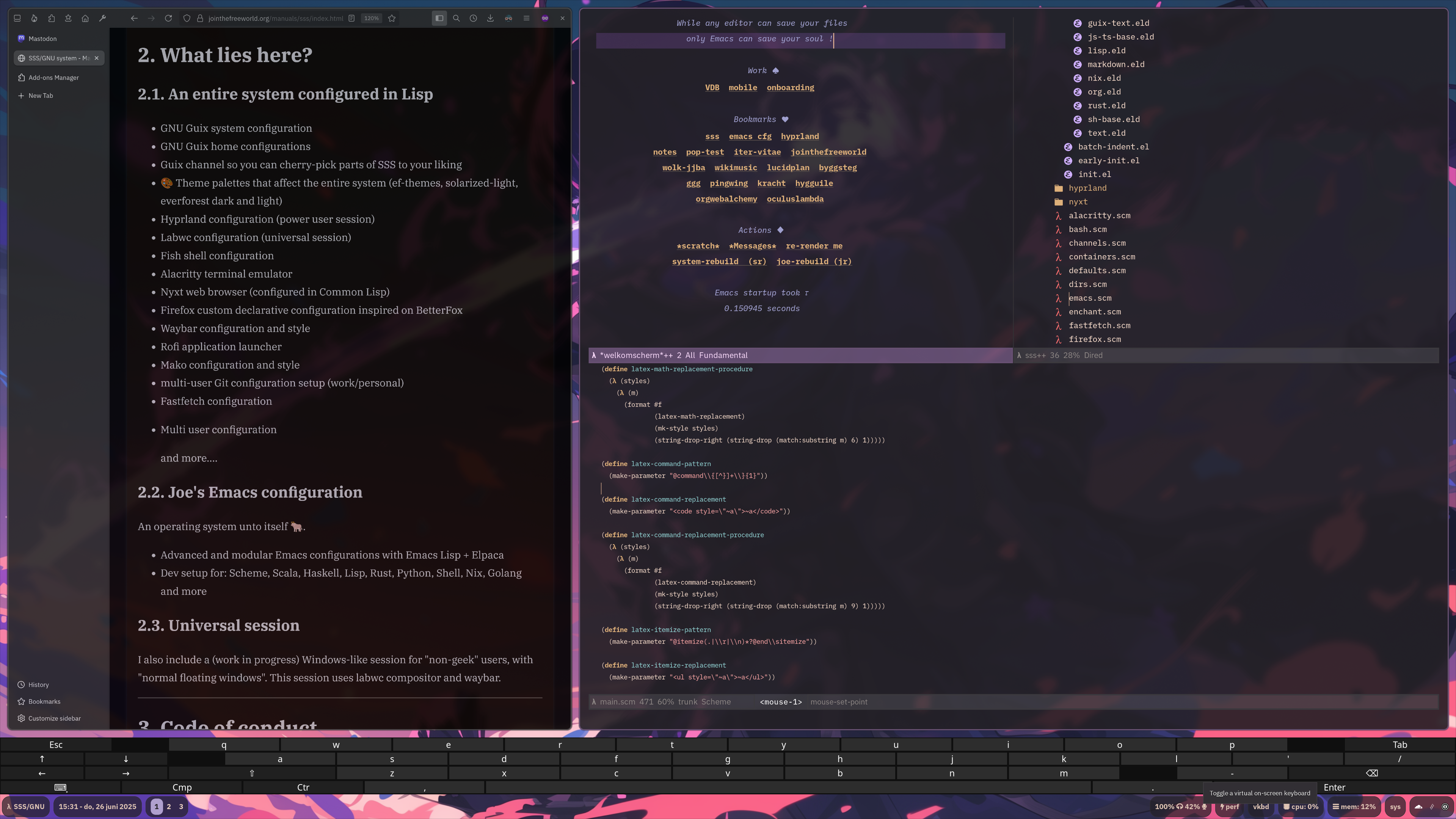1456x819 pixels.
Task: Click the system-rebuild (sr) action
Action: click(x=719, y=261)
